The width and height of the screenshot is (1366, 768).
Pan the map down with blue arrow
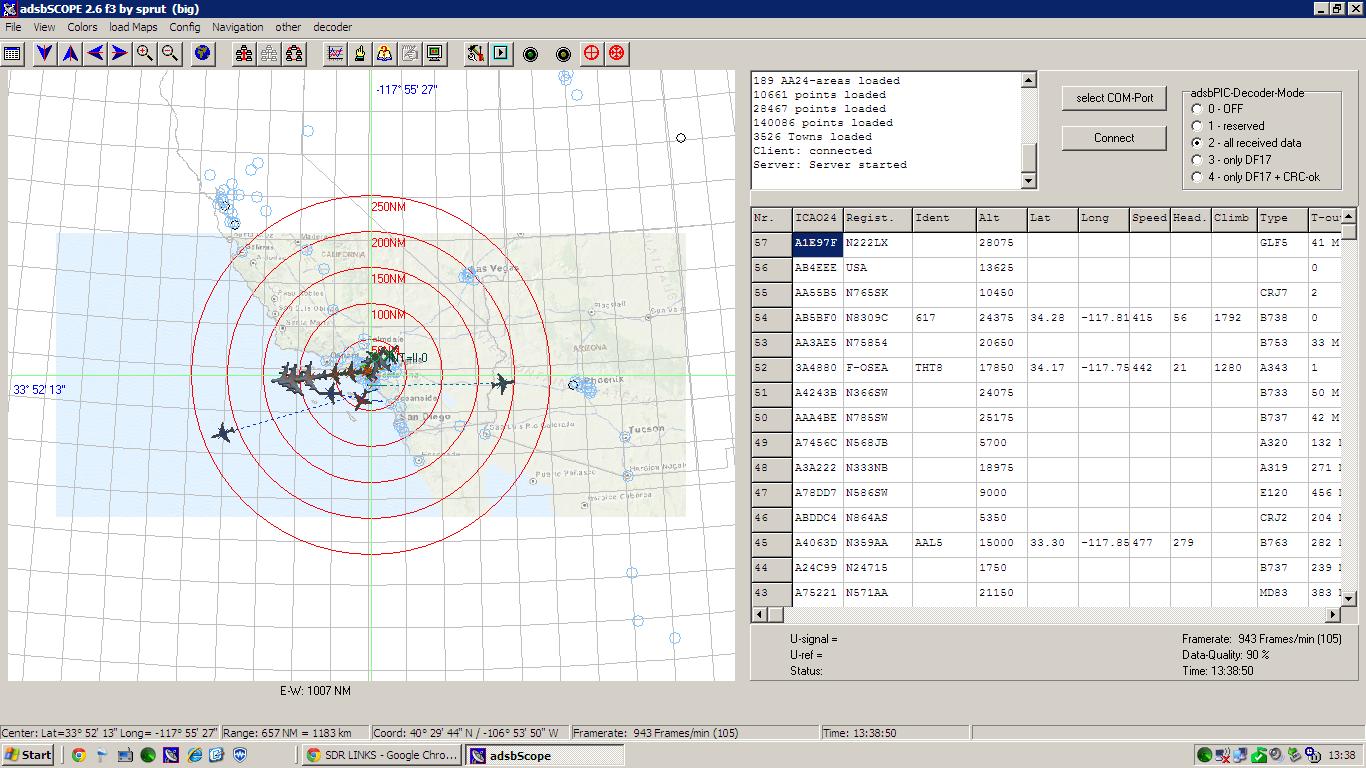[x=45, y=54]
